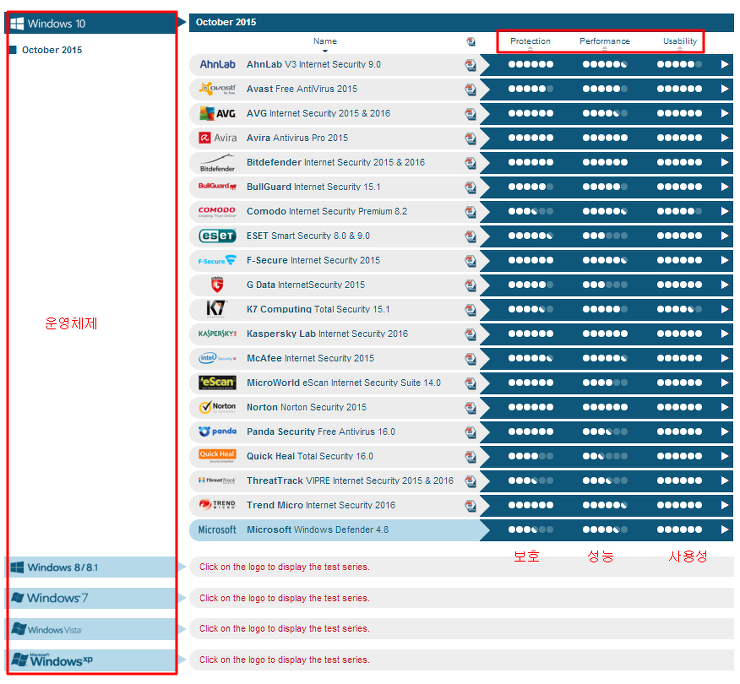Open McAfee certificate icon
Viewport: 740px width, 684px height.
tap(470, 359)
